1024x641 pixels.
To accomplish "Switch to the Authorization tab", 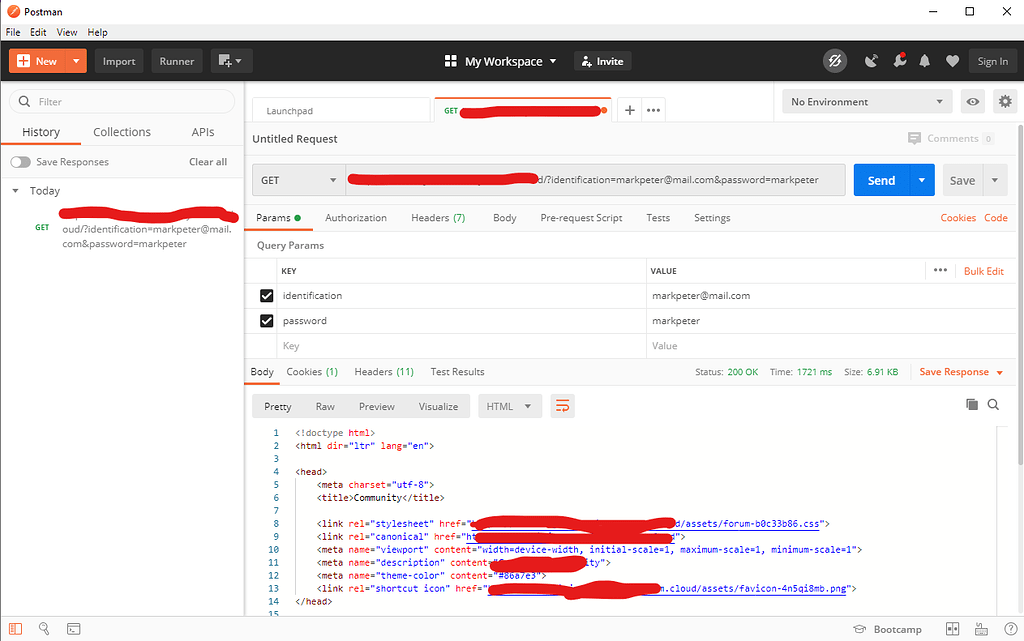I will [357, 217].
